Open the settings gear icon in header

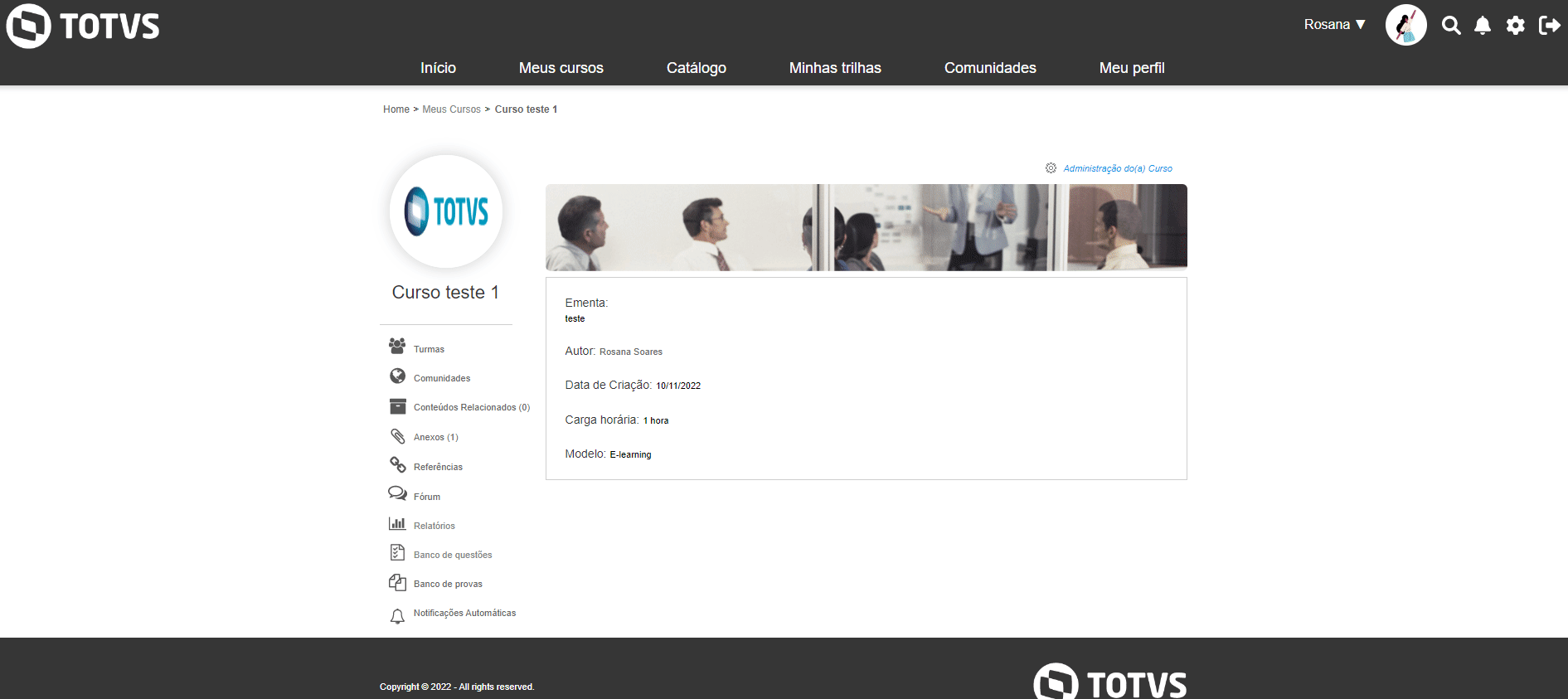pyautogui.click(x=1516, y=25)
